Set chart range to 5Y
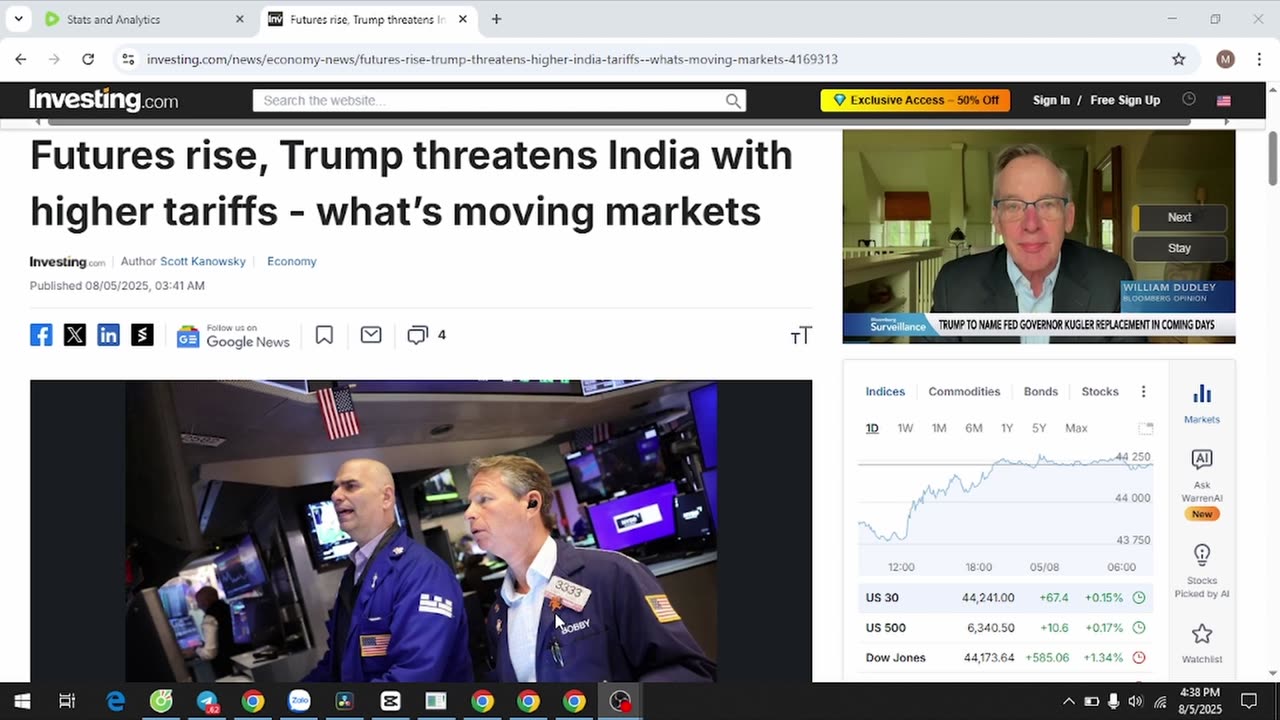Screen dimensions: 1280x720 [1039, 428]
